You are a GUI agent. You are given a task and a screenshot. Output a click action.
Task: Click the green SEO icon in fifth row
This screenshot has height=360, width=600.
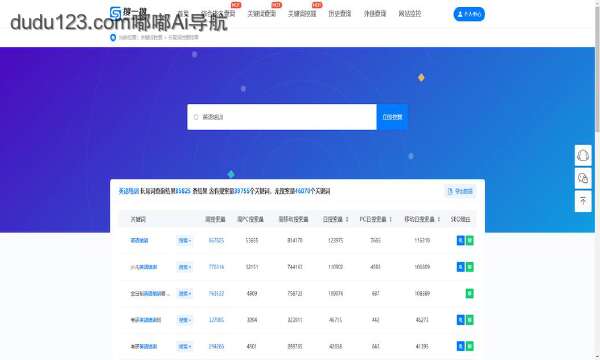pyautogui.click(x=470, y=346)
